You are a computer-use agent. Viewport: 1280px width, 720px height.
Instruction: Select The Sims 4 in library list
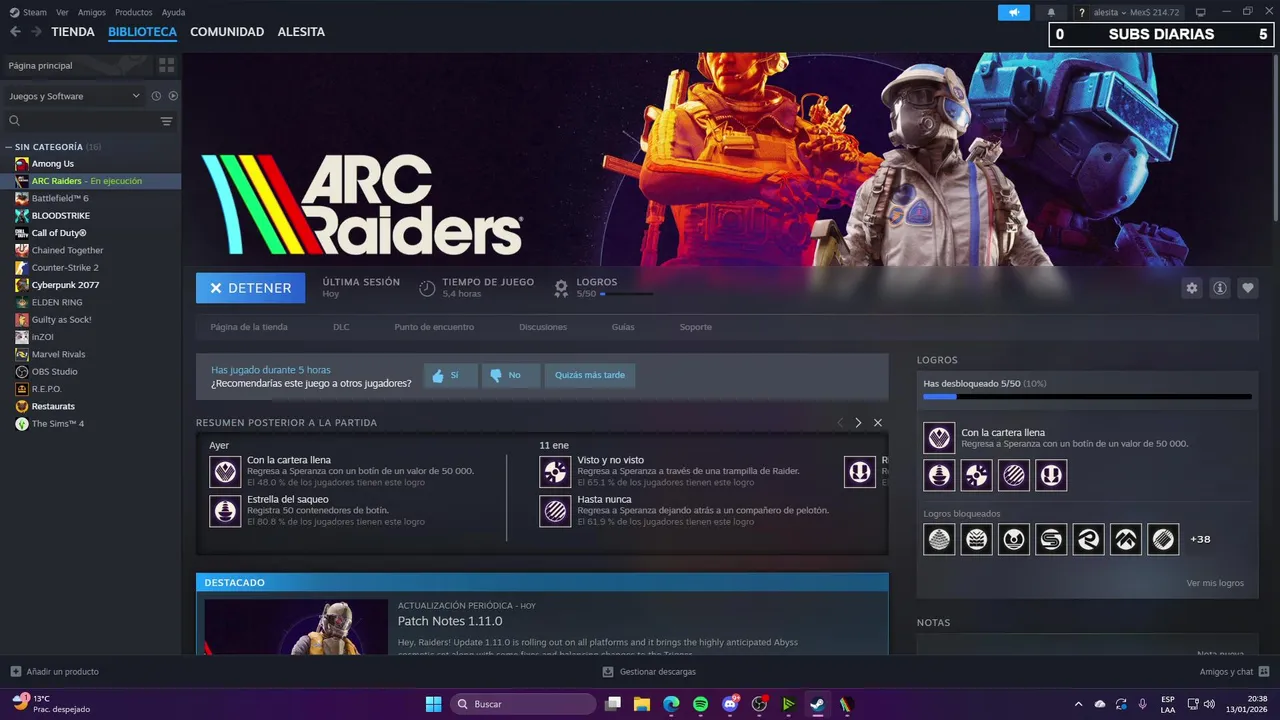coord(90,424)
